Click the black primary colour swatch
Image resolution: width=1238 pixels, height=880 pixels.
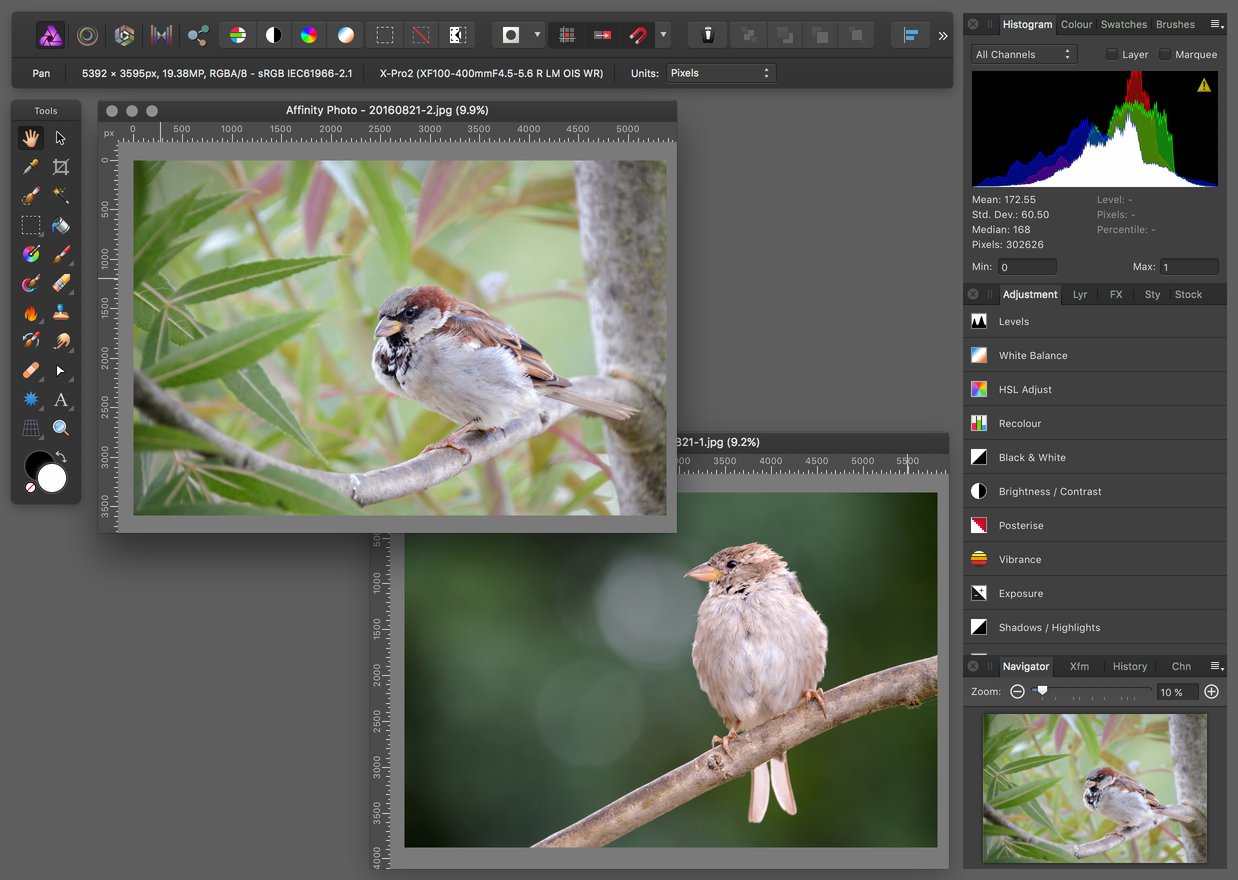(36, 463)
